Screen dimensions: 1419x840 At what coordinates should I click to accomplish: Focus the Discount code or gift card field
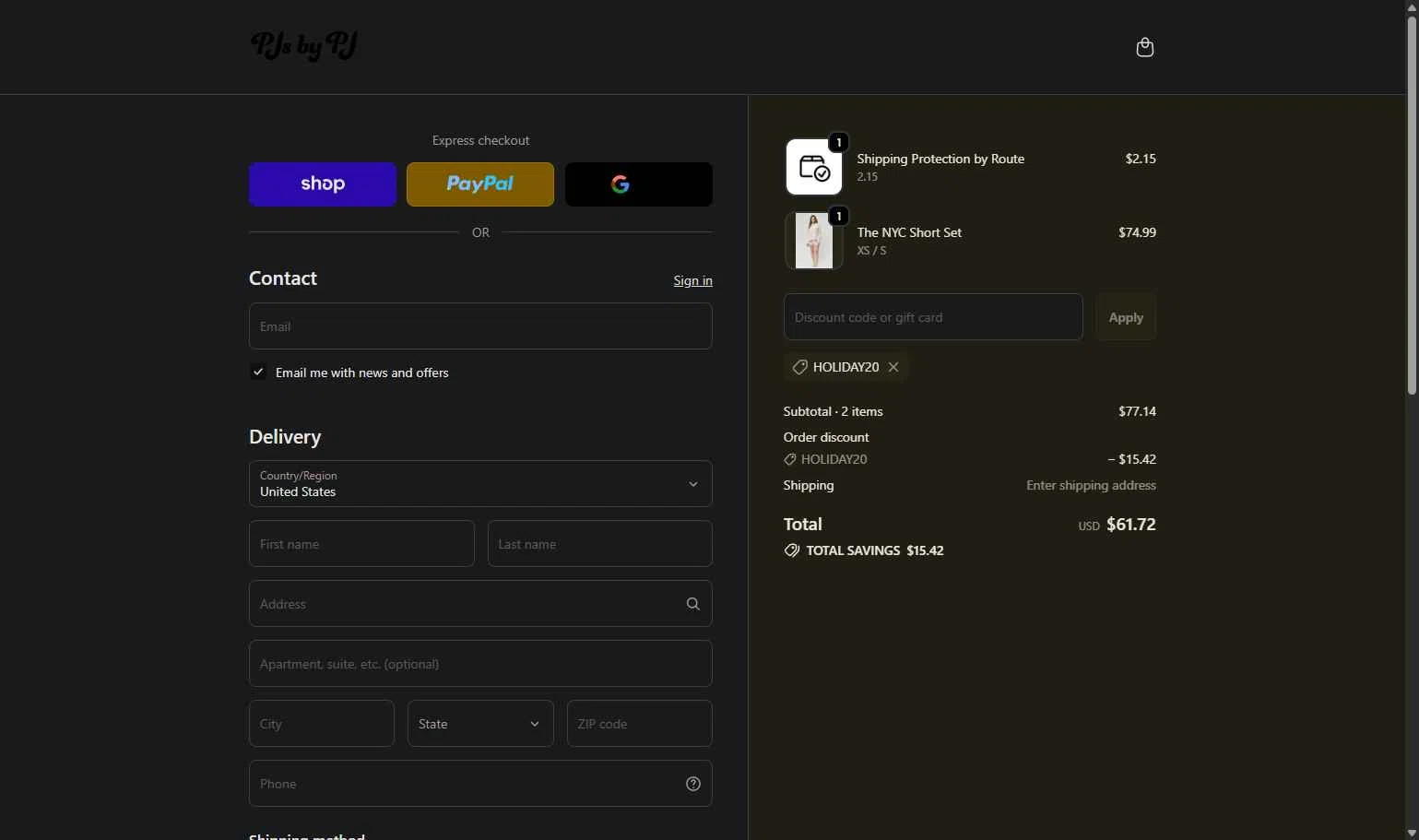click(x=933, y=317)
